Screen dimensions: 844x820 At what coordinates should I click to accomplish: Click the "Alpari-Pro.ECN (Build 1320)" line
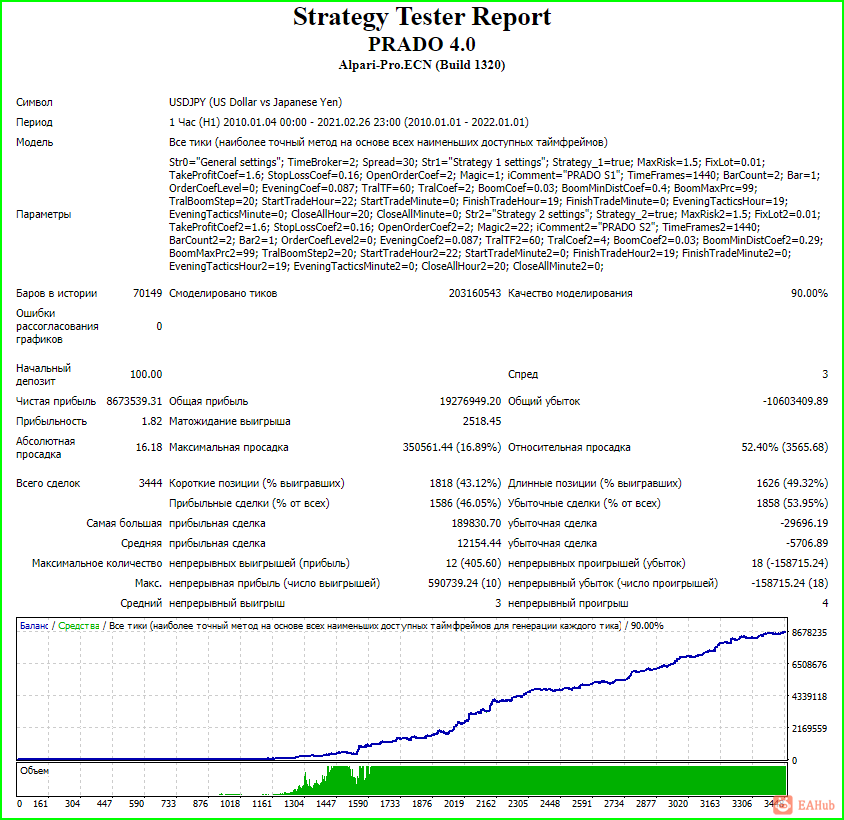[421, 65]
